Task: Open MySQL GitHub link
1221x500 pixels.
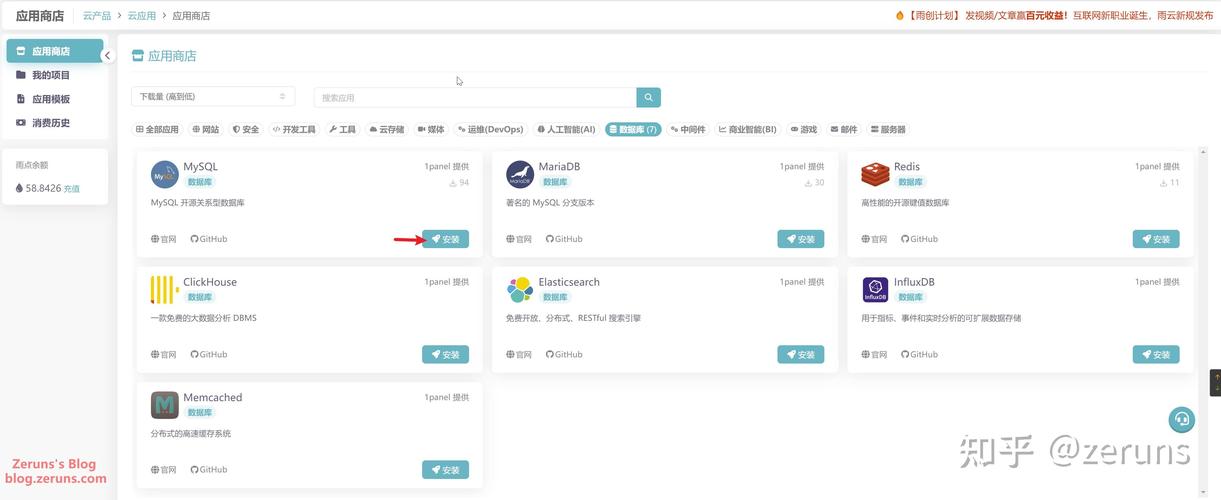Action: [208, 239]
